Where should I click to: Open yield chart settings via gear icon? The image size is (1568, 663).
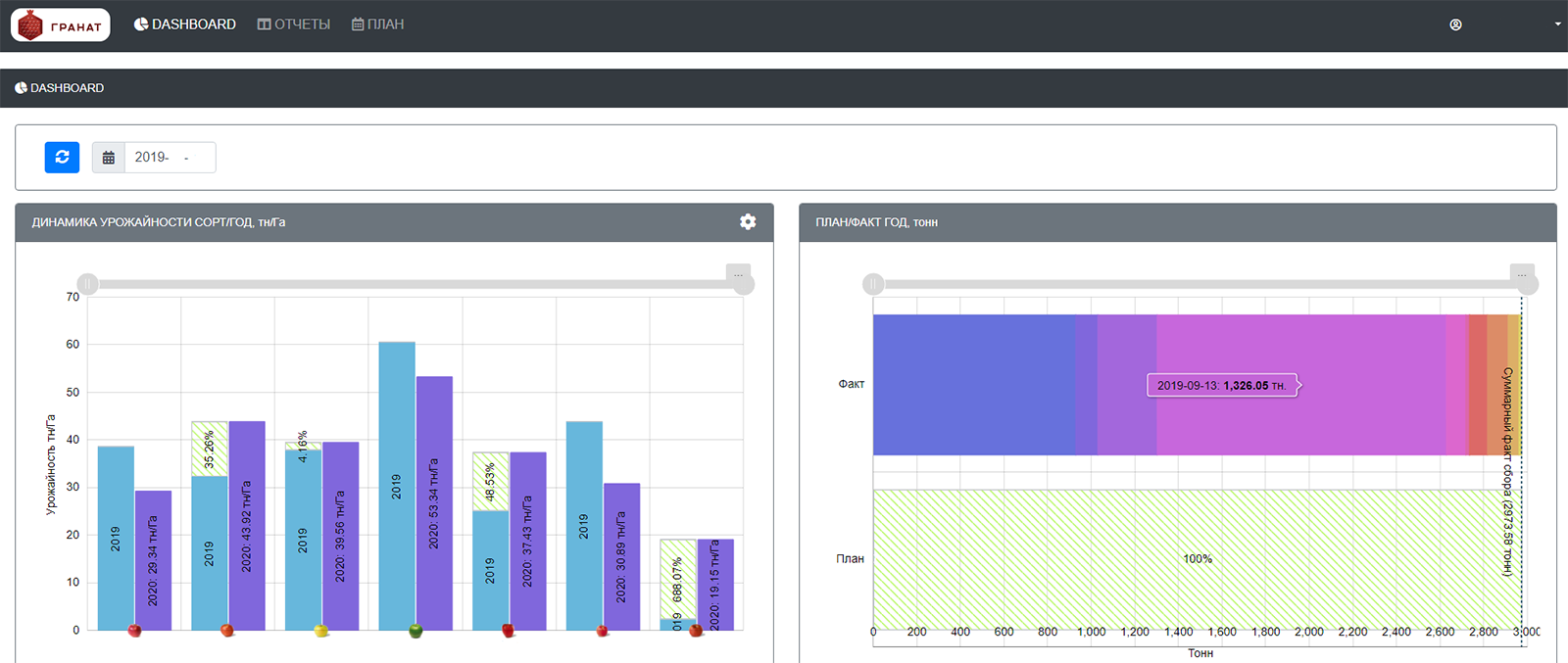click(x=748, y=222)
